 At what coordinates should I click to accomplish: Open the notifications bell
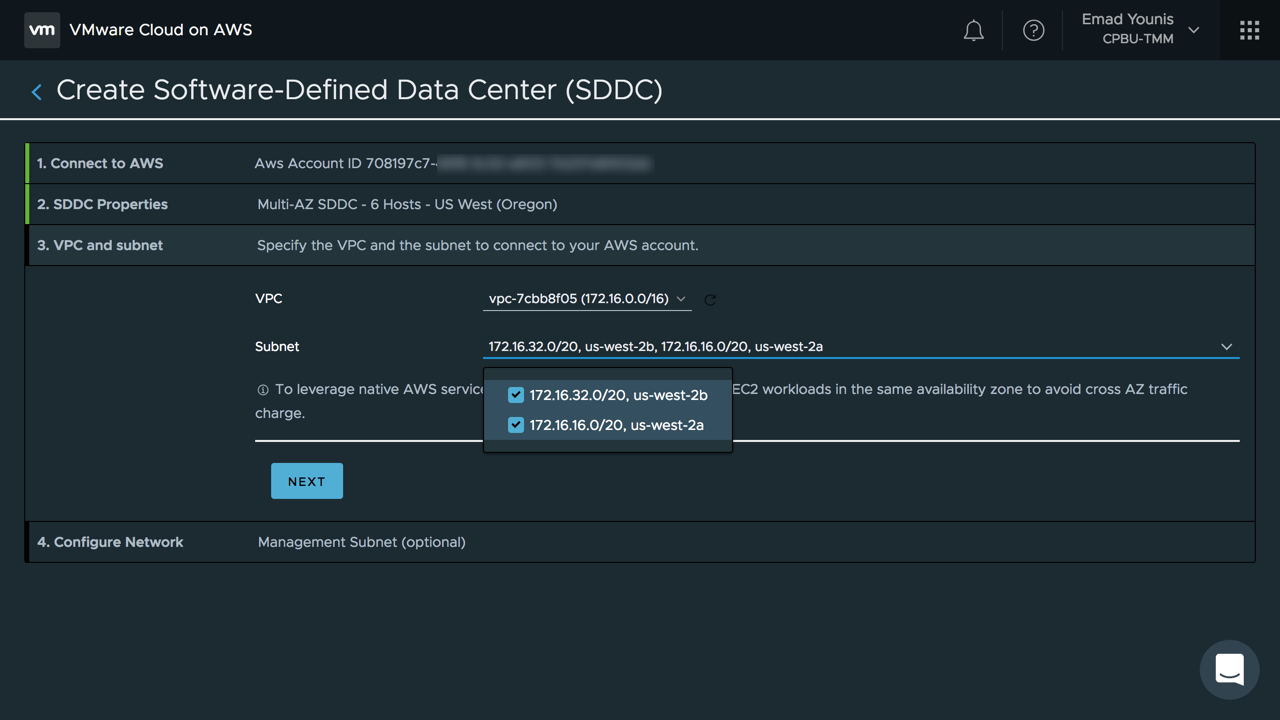[x=973, y=30]
